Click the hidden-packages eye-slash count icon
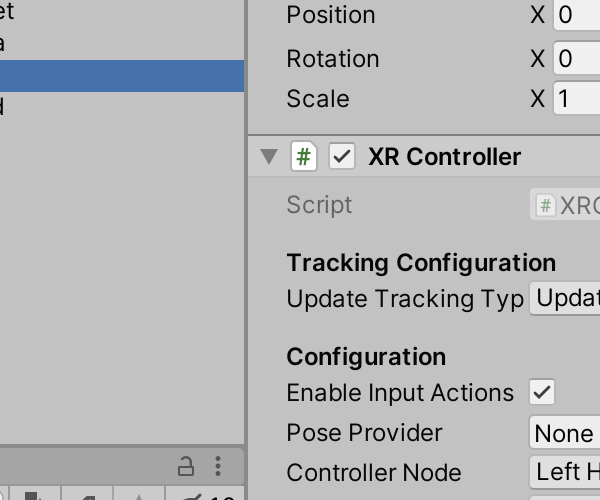Screen dimensions: 600x500 (x=205, y=495)
